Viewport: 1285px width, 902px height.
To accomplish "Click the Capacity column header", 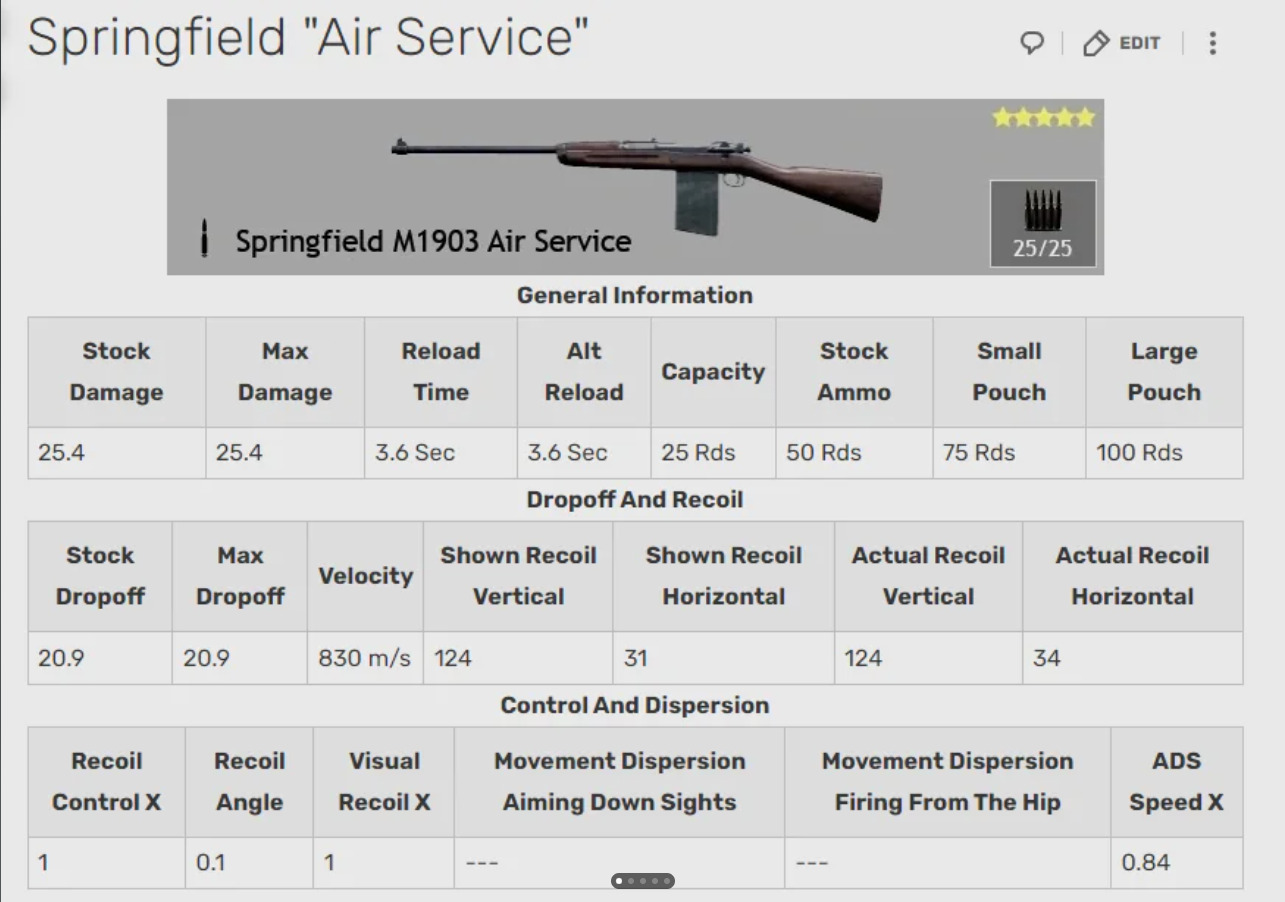I will click(x=713, y=372).
